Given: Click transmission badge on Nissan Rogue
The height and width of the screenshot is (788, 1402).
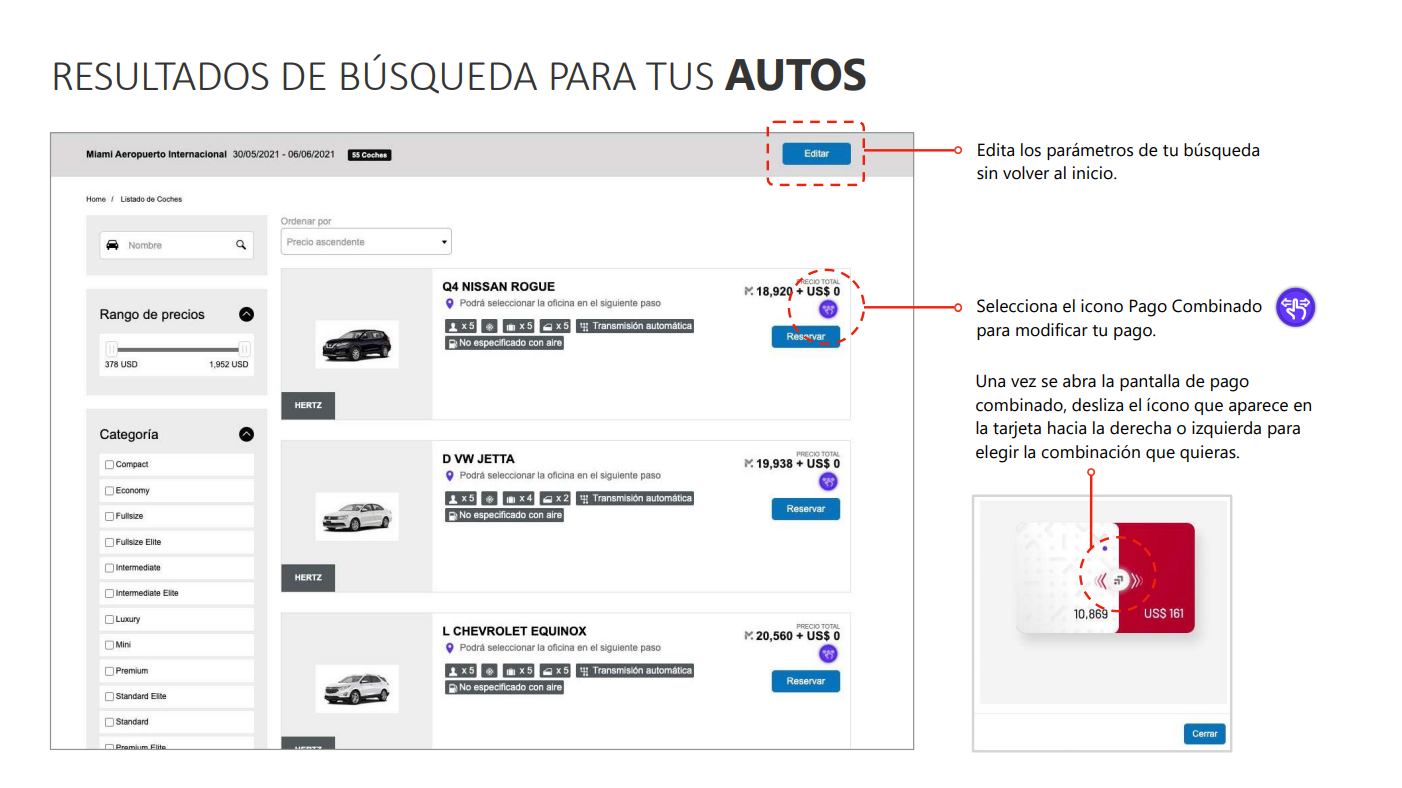Looking at the screenshot, I should coord(635,326).
